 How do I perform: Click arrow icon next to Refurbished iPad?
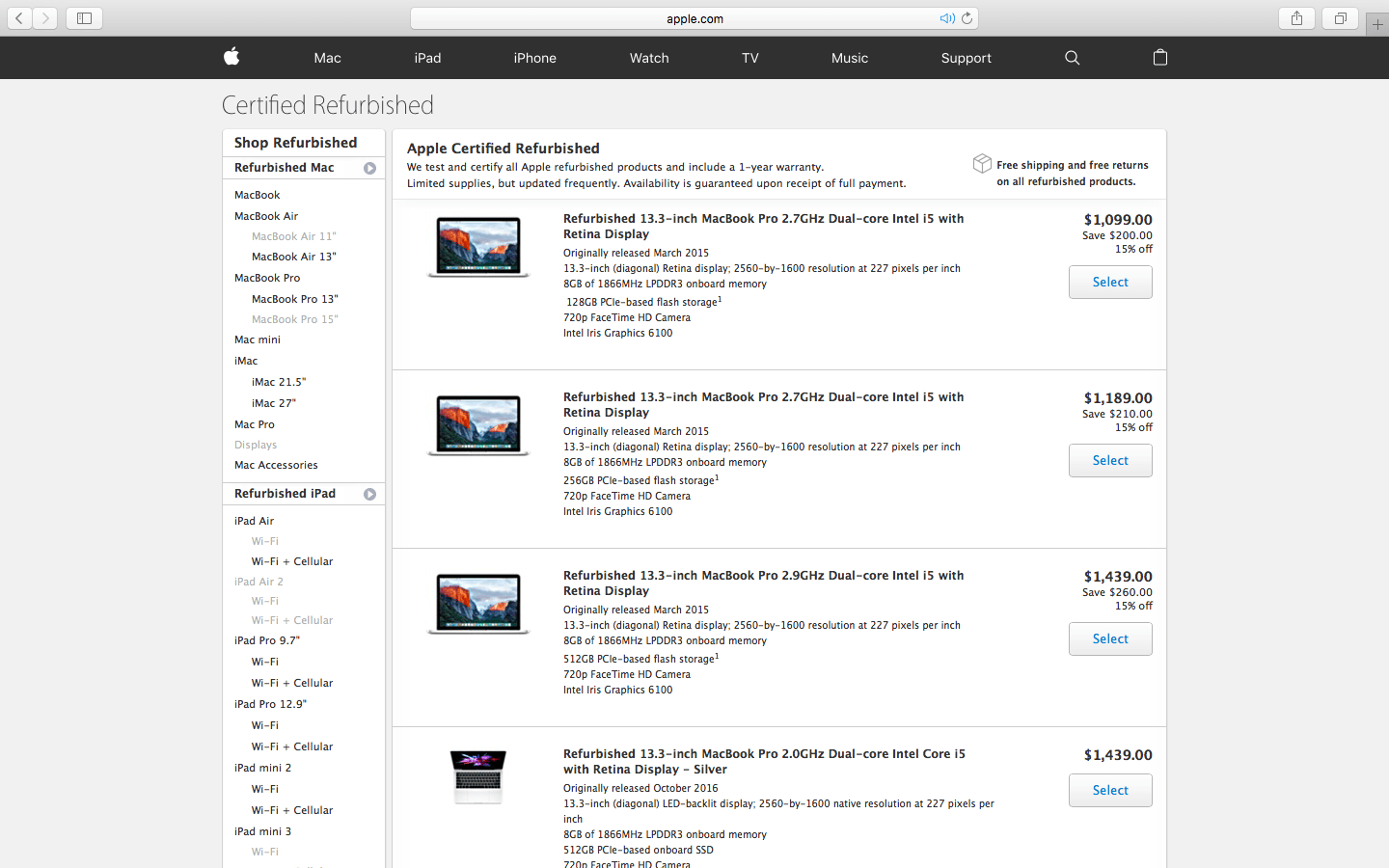tap(369, 495)
